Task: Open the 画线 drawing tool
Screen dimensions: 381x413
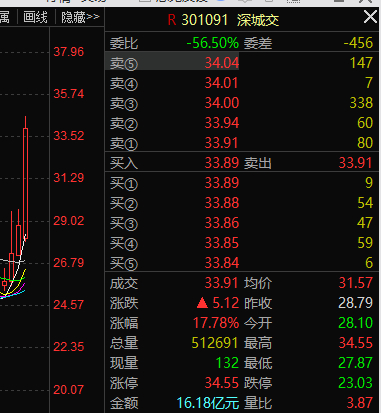Action: [x=35, y=17]
